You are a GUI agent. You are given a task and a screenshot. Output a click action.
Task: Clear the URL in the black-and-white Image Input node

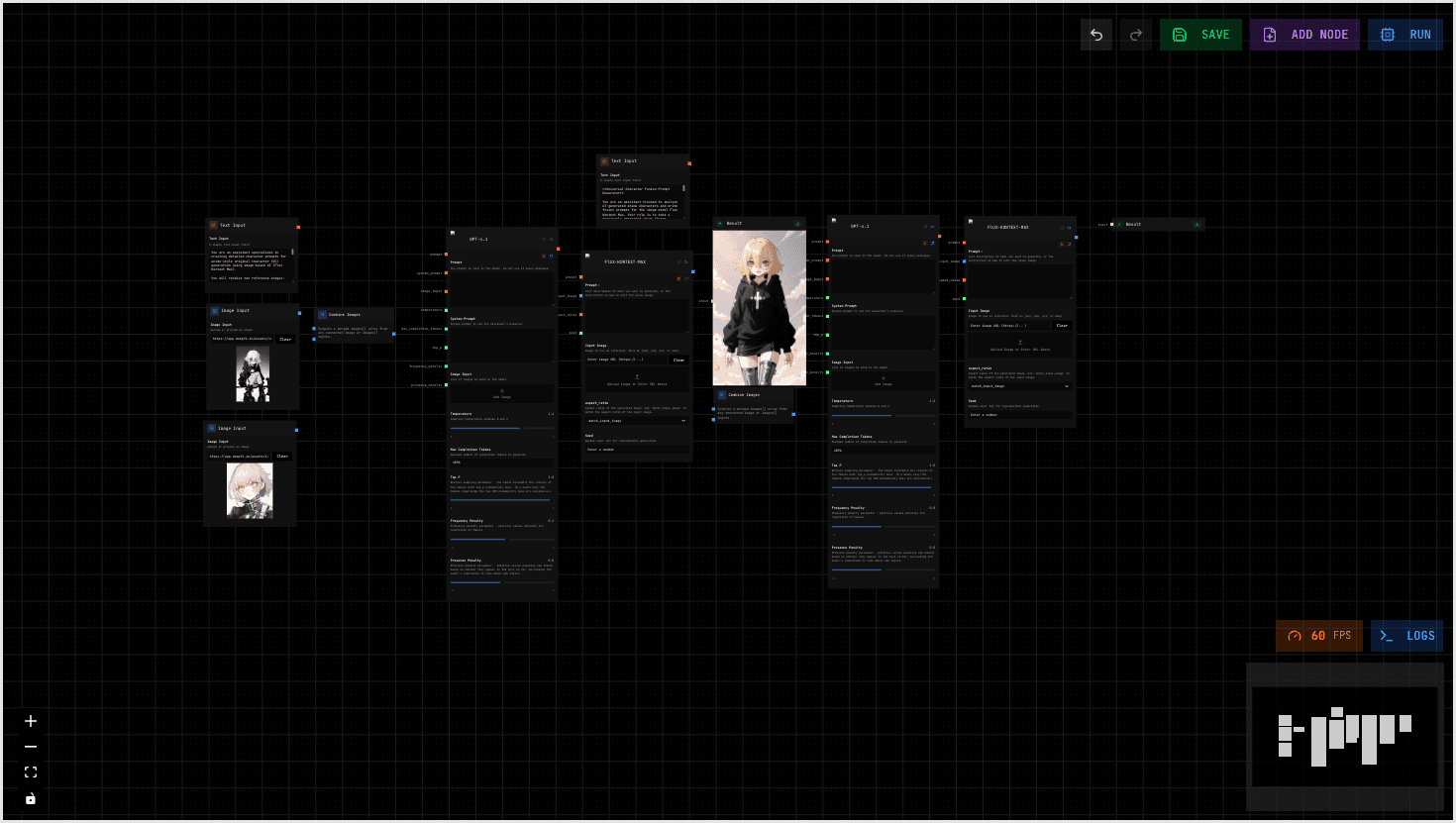click(285, 339)
